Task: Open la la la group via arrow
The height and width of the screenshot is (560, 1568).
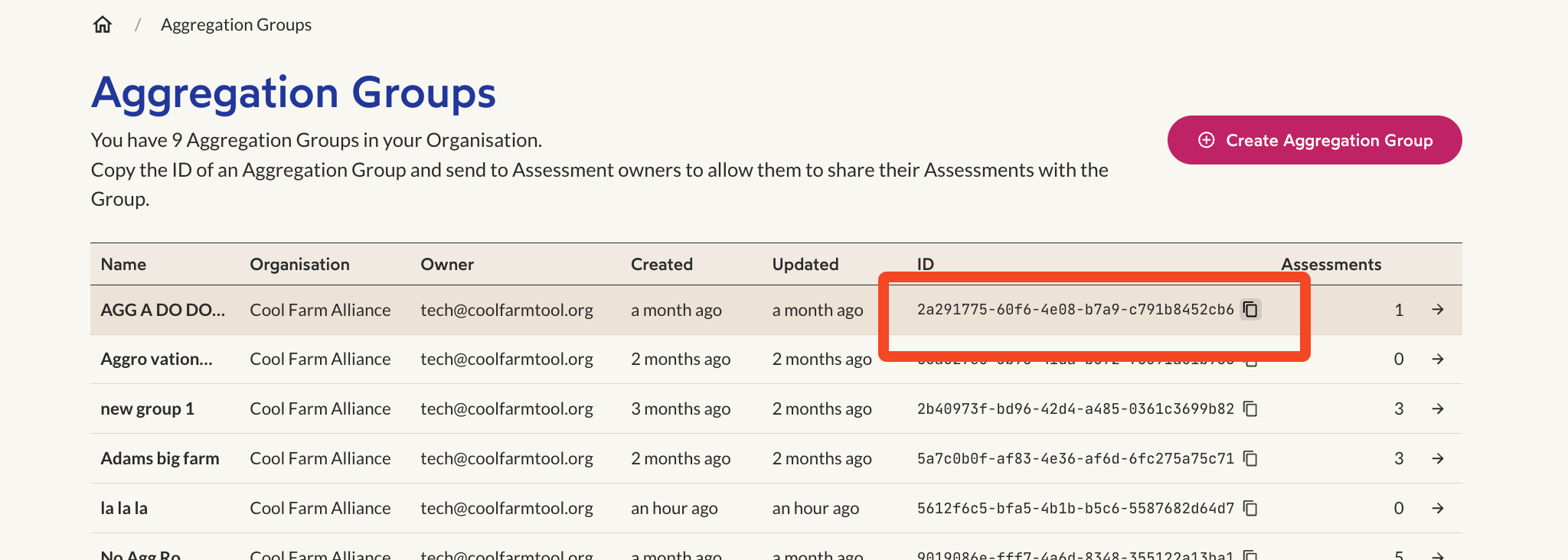Action: tap(1438, 508)
